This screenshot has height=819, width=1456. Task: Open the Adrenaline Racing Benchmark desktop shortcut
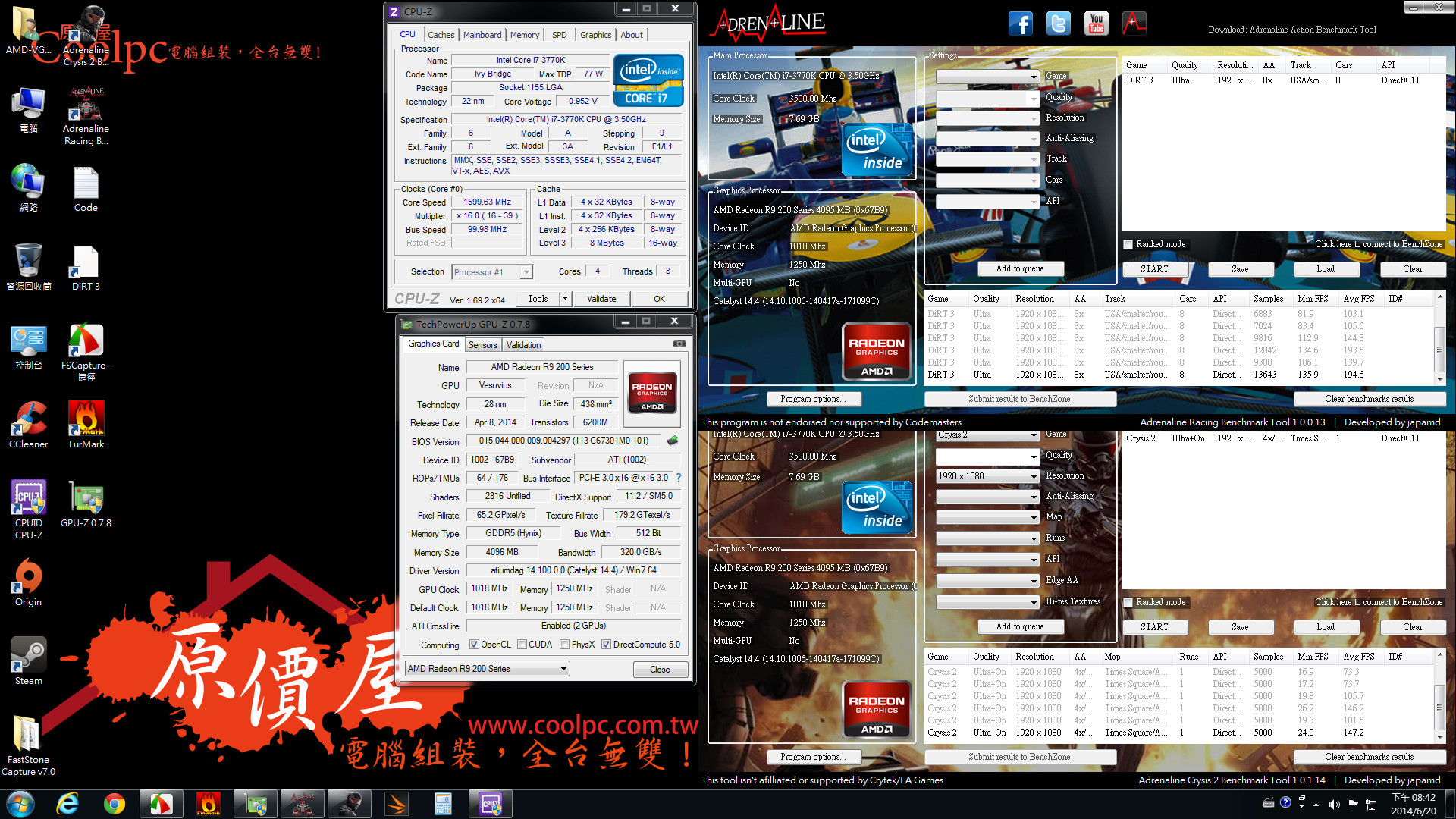click(x=86, y=116)
